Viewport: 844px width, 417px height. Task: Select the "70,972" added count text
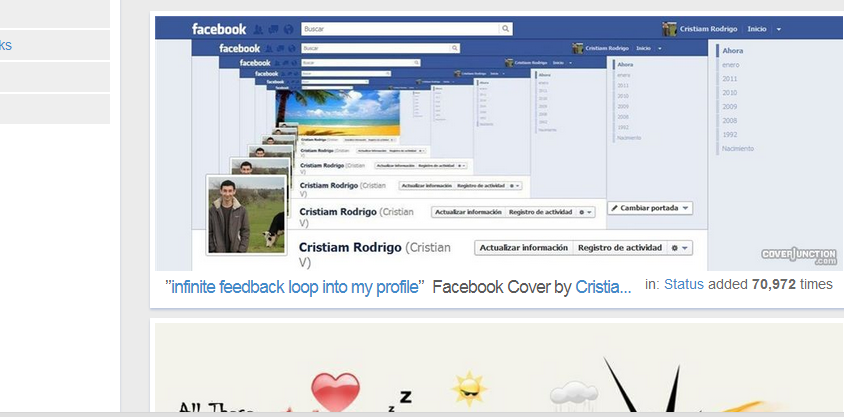pos(773,284)
